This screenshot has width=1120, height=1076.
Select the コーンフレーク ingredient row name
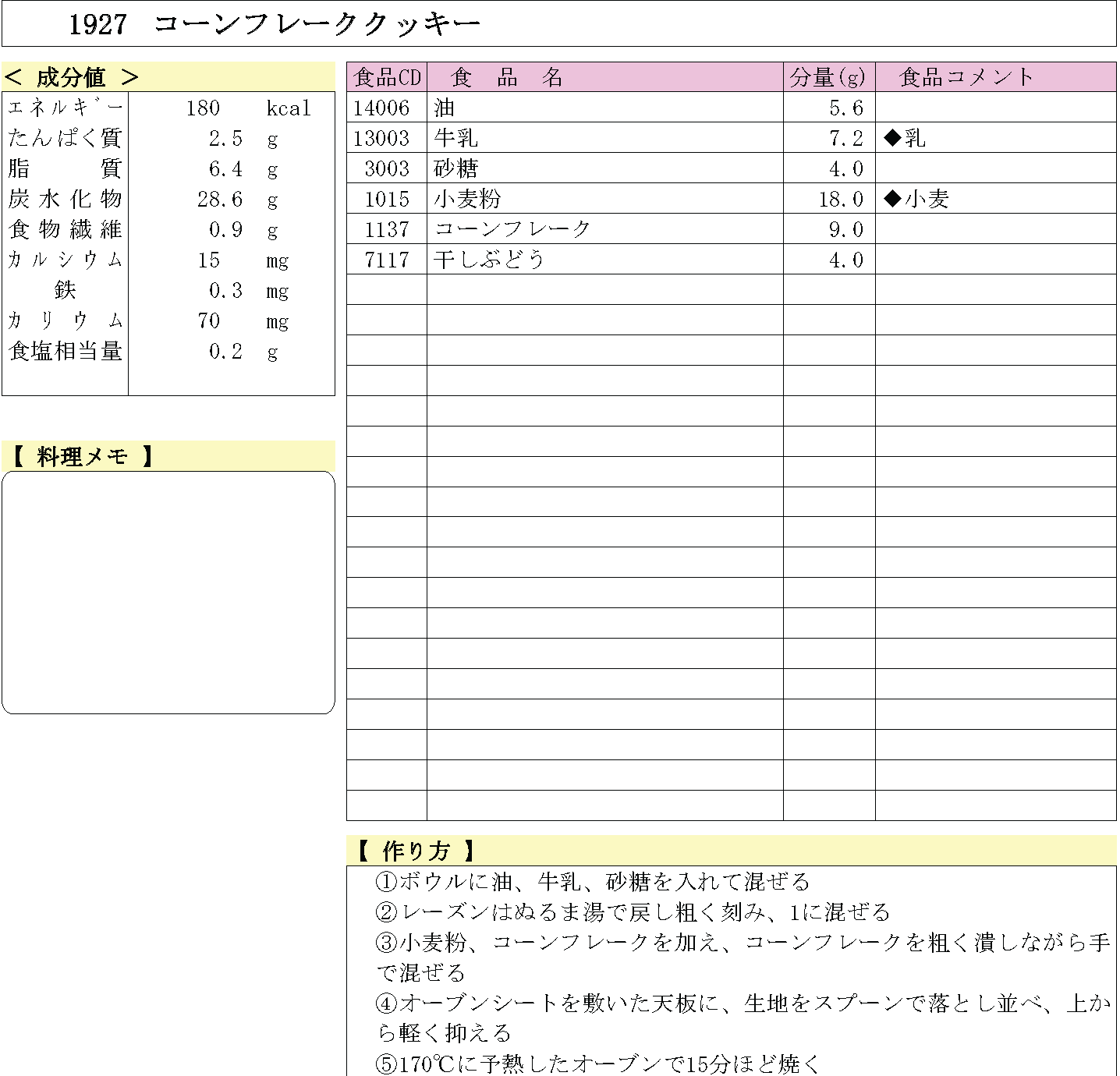512,229
